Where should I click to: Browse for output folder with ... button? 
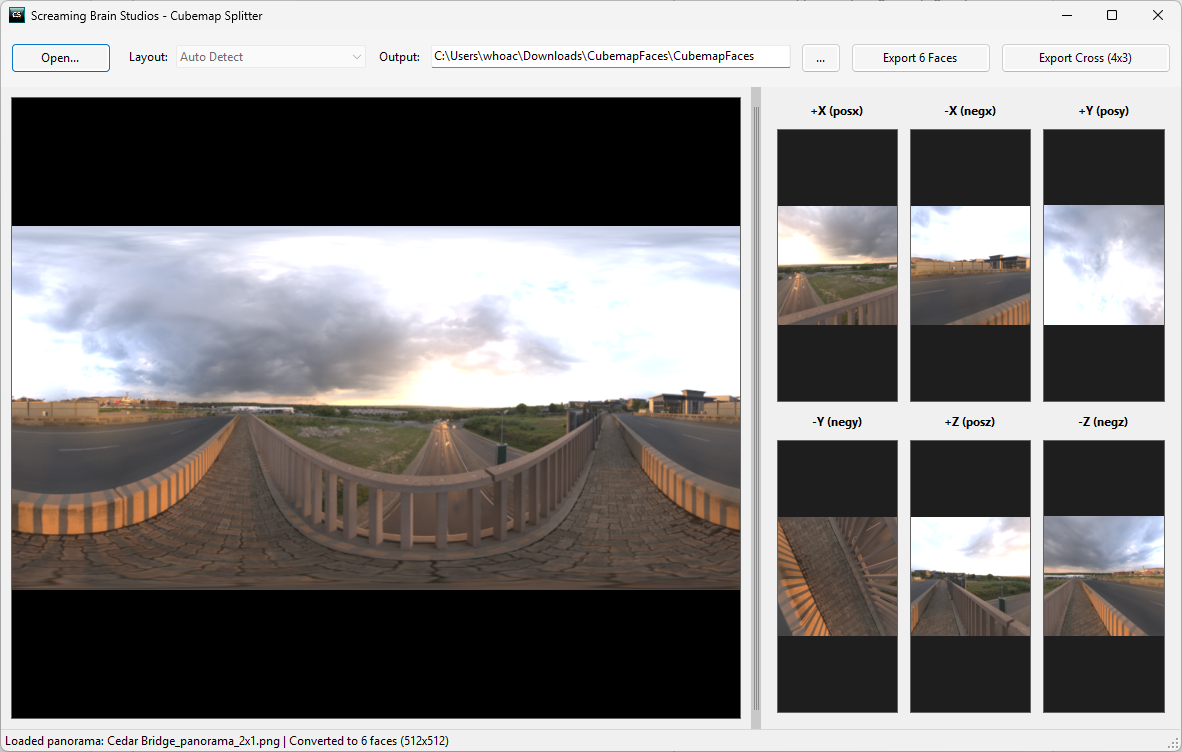821,58
